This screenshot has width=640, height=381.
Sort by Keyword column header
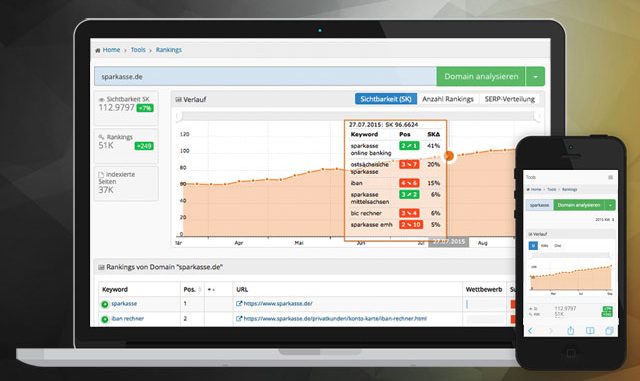coord(115,289)
